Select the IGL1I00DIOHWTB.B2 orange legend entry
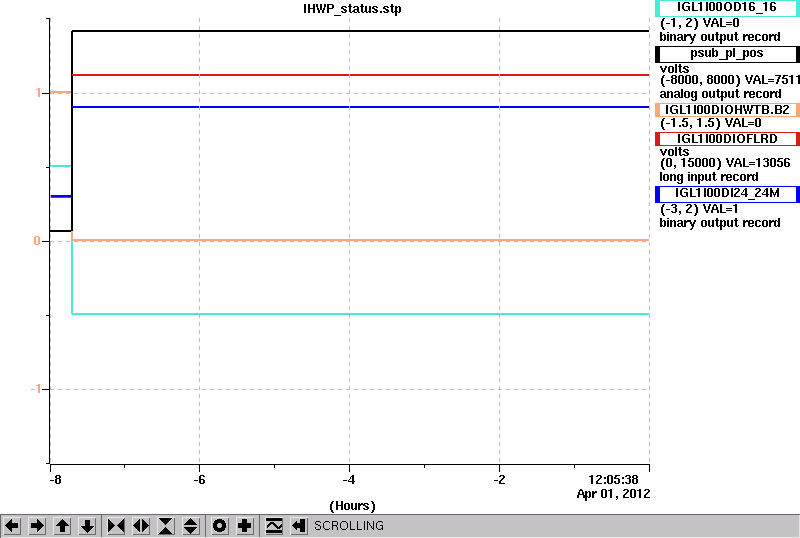Image resolution: width=800 pixels, height=538 pixels. coord(727,110)
